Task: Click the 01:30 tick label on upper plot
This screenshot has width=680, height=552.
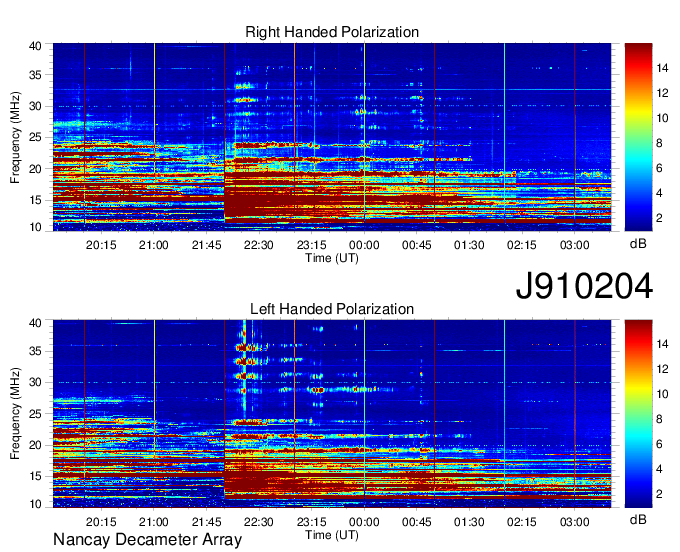Action: point(469,245)
